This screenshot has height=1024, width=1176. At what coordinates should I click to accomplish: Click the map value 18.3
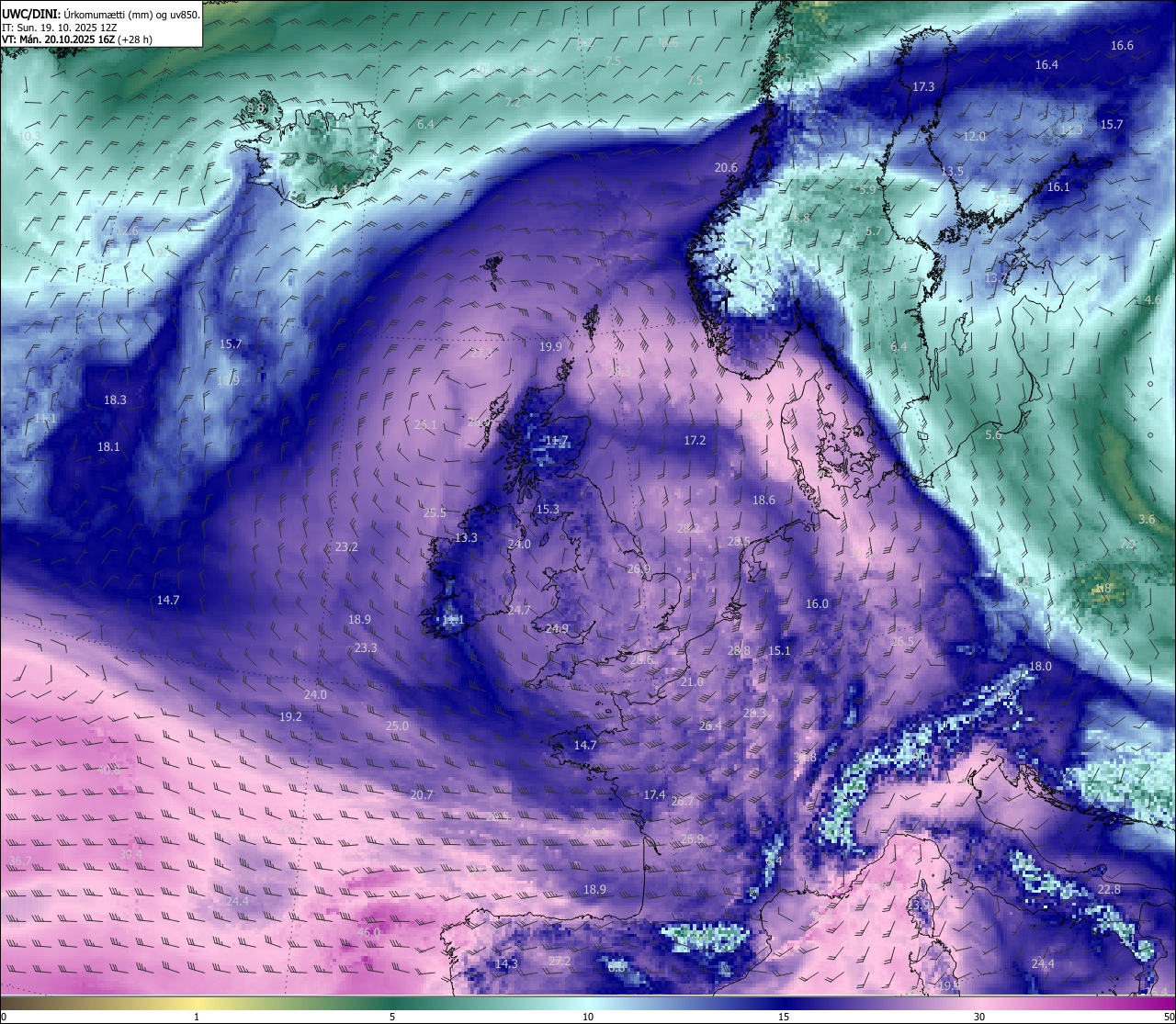tap(115, 399)
